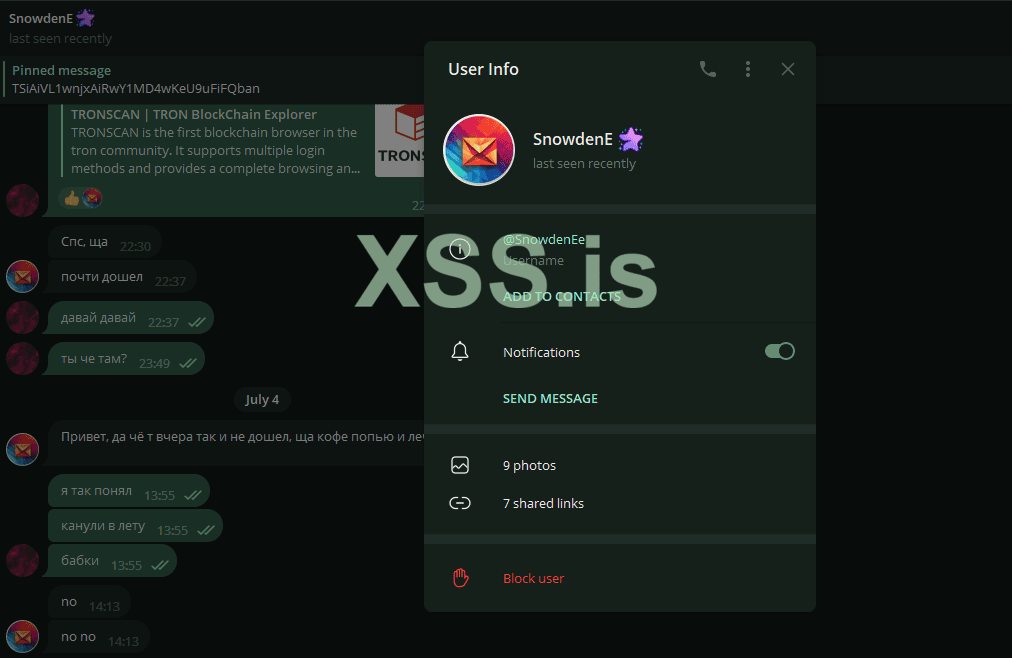Click ADD TO CONTACTS
1012x658 pixels.
point(562,296)
